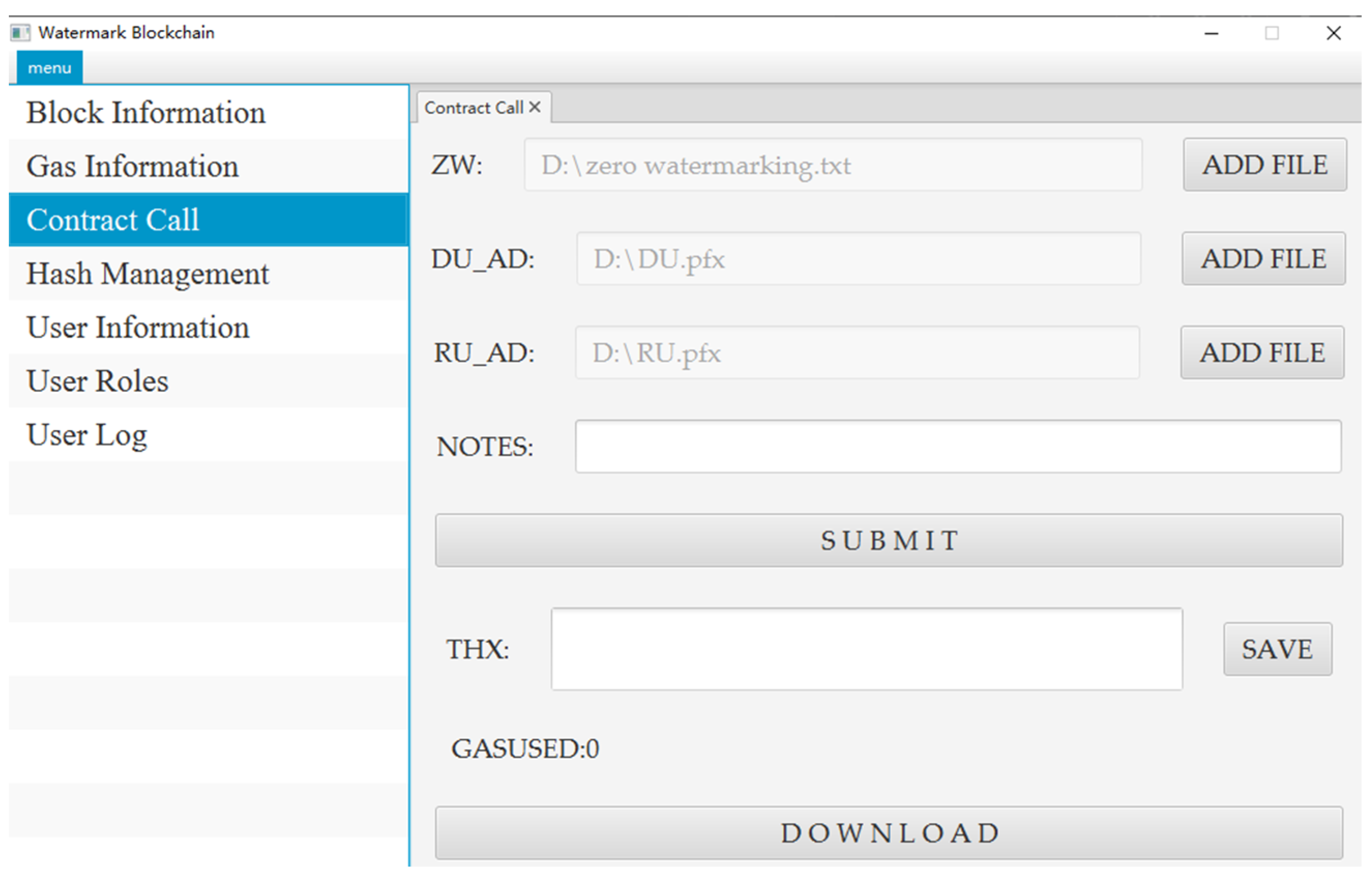
Task: Click the Watermark Blockchain app icon
Action: click(x=20, y=33)
